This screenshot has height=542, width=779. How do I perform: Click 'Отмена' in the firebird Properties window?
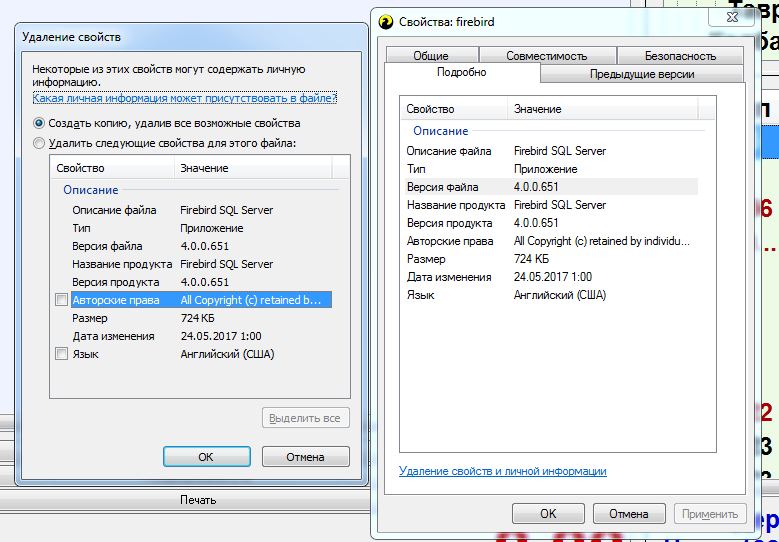629,513
